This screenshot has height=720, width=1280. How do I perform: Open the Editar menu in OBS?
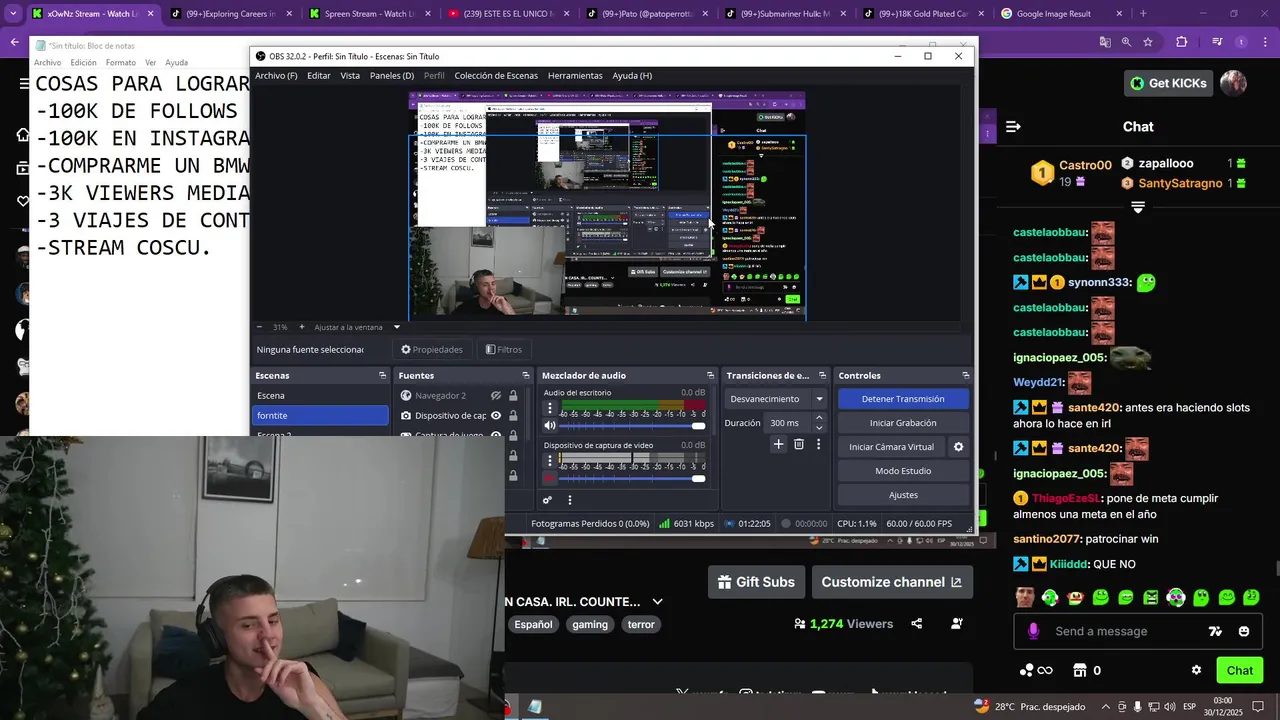point(319,76)
